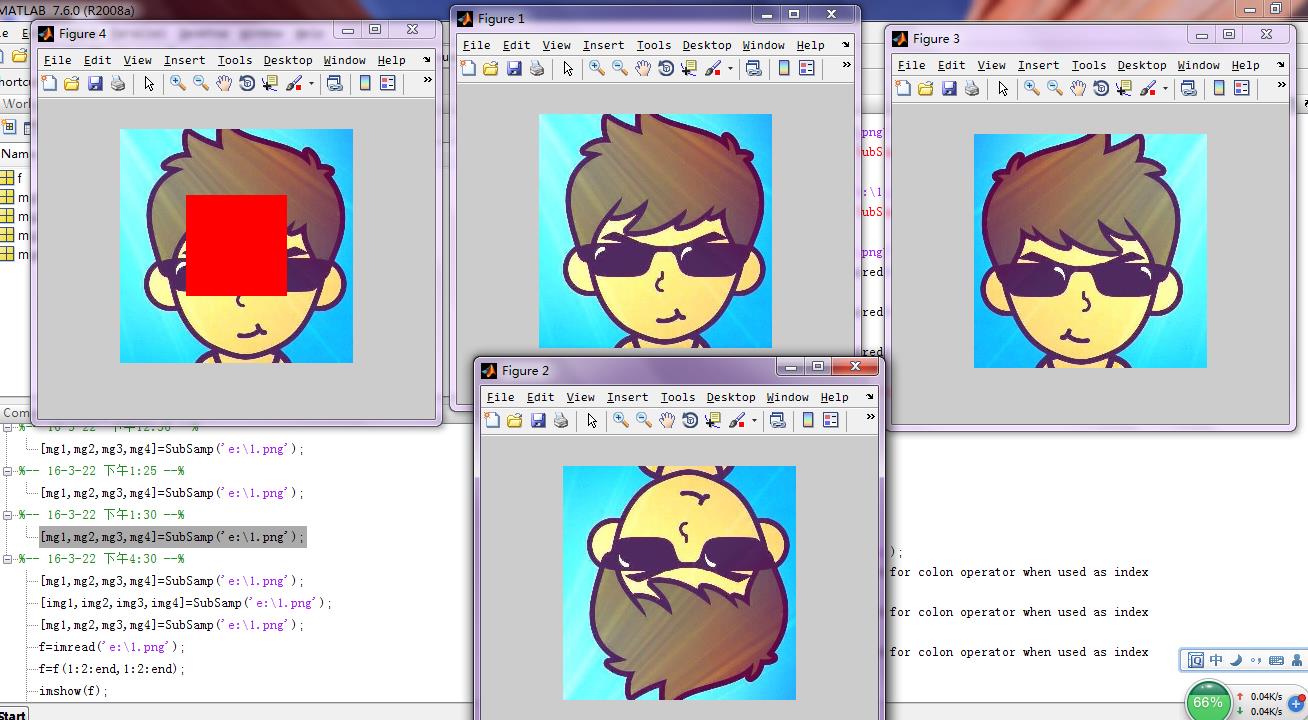Click the upside-down face image in Figure 2
This screenshot has width=1308, height=720.
coord(679,583)
